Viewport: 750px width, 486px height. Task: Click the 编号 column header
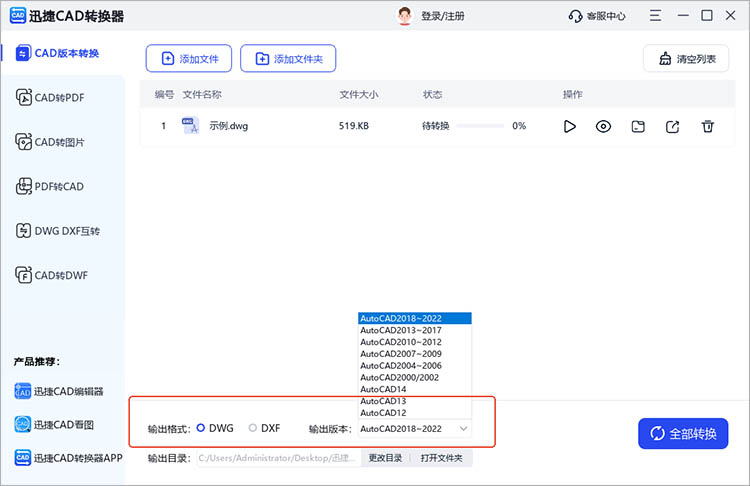[164, 94]
